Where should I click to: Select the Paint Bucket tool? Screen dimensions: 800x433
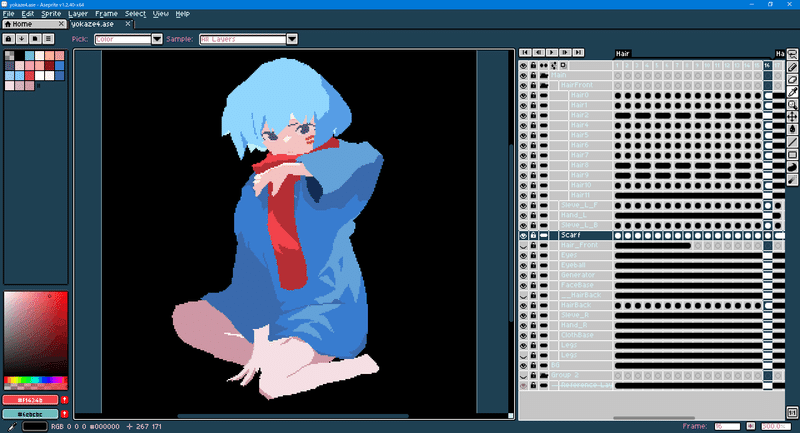tap(792, 130)
